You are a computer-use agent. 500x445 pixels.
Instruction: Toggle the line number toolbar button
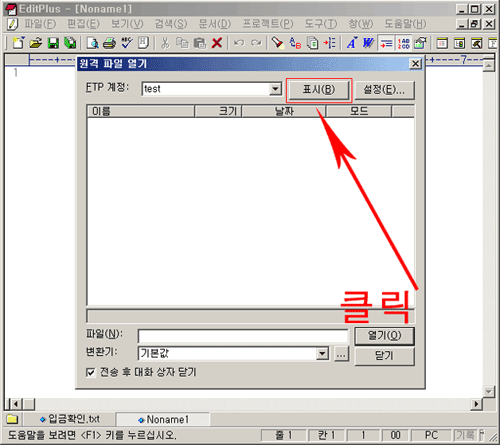(403, 43)
